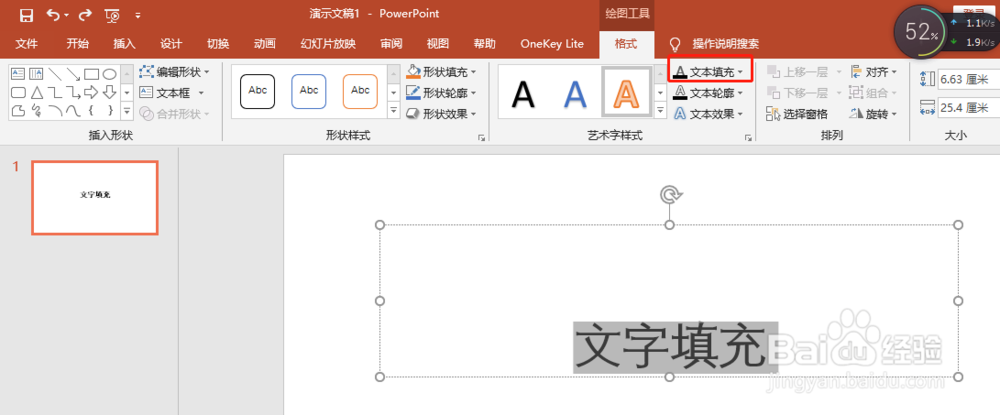Select the right brace shape
Image resolution: width=1000 pixels, height=415 pixels.
point(110,111)
